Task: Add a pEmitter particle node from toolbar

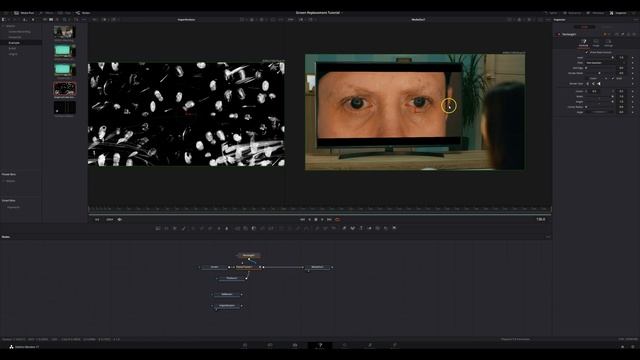Action: click(317, 228)
